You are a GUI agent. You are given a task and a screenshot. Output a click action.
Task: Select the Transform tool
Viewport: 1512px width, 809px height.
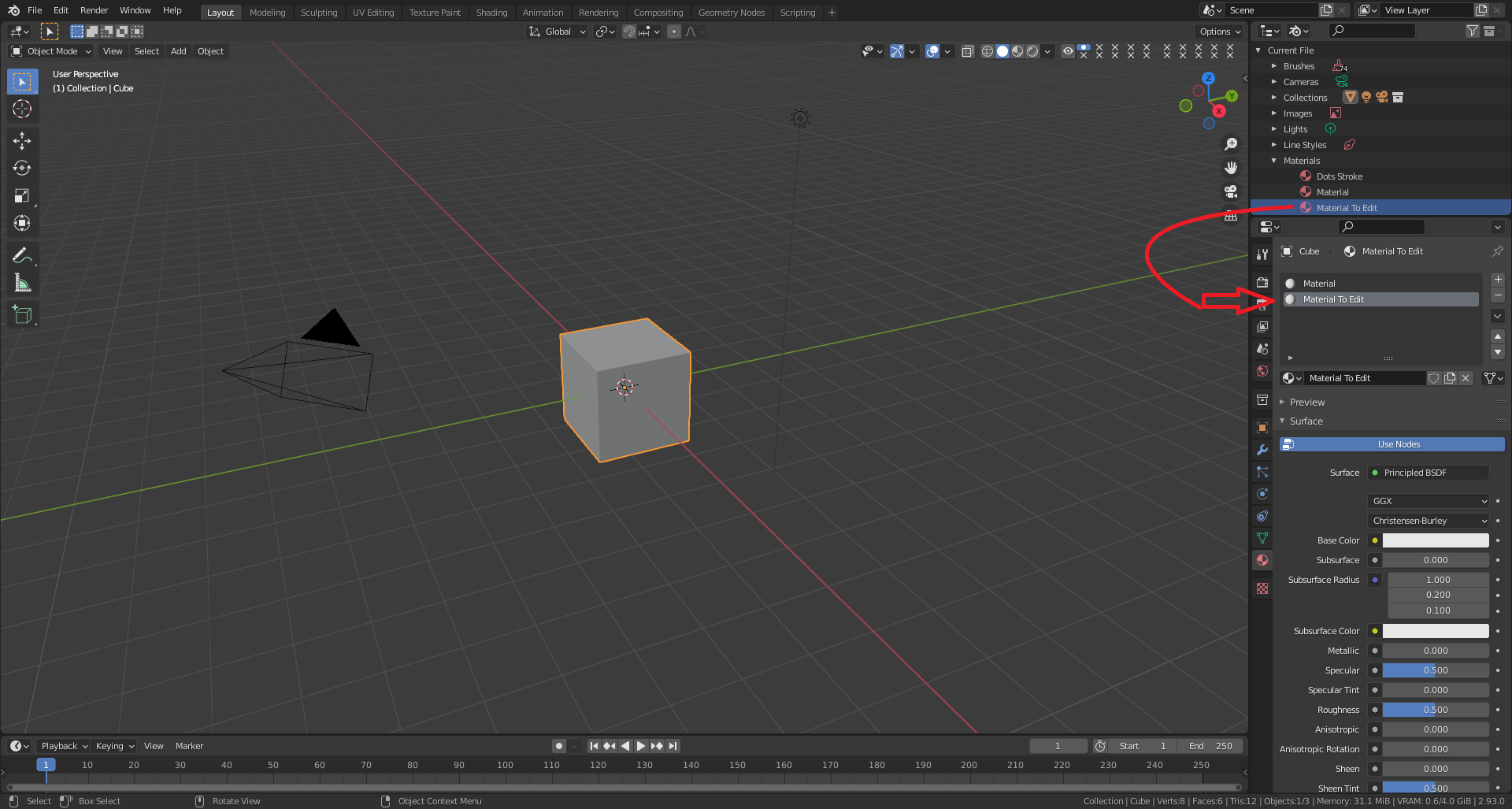click(x=22, y=223)
